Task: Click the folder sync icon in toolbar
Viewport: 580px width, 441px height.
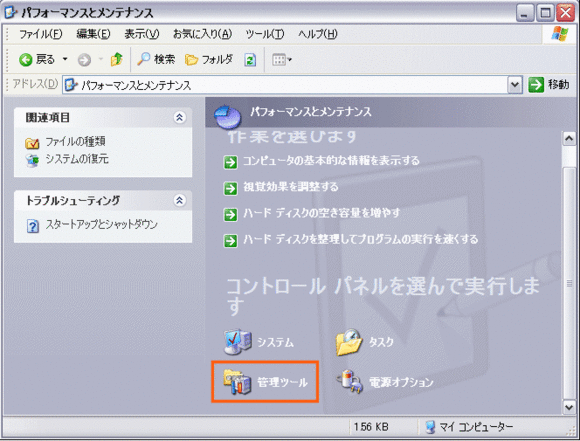Action: (x=250, y=60)
